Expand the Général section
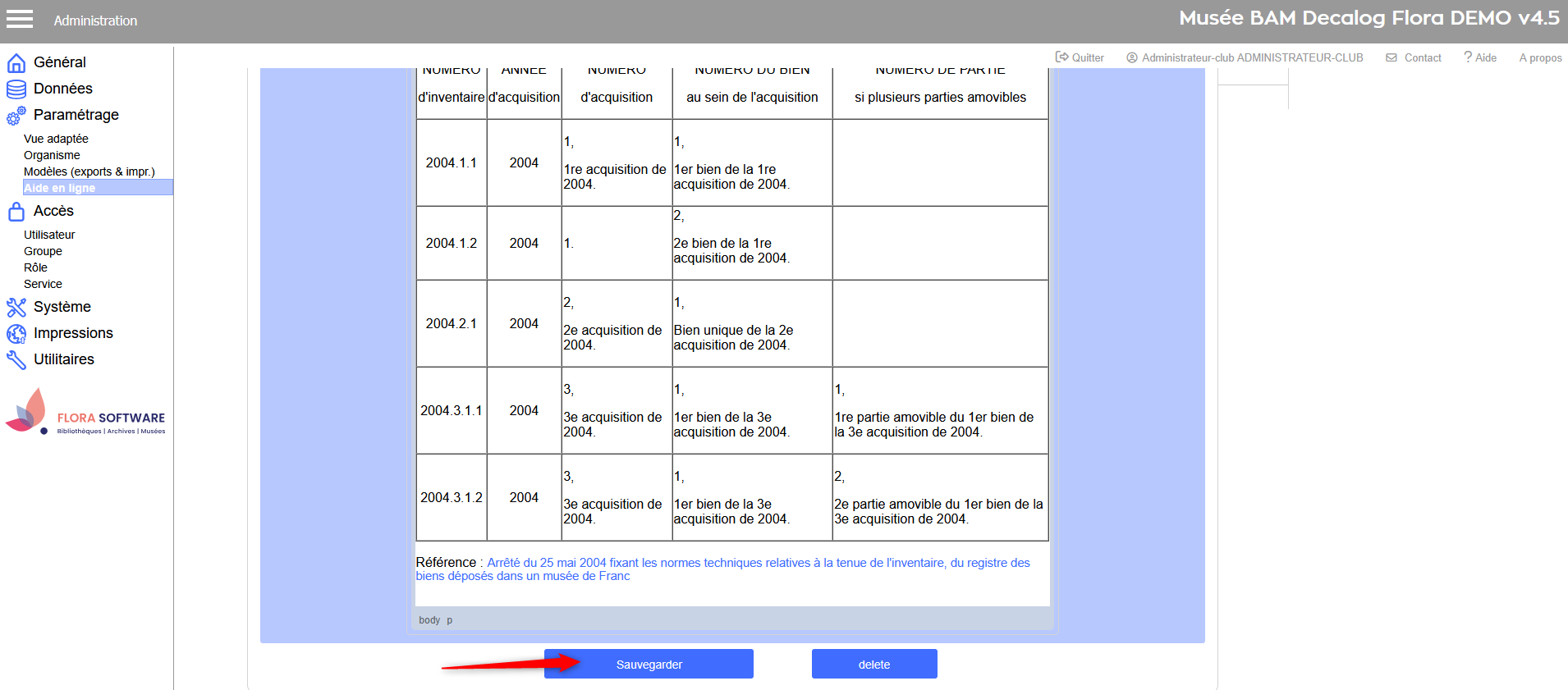The width and height of the screenshot is (1568, 690). point(59,62)
